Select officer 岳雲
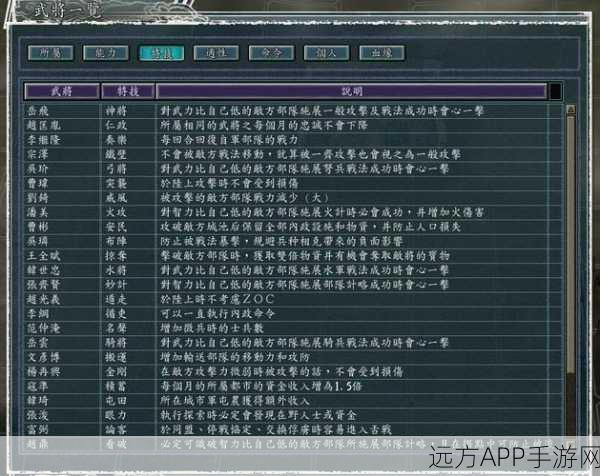Screen dimensions: 600x476 click(38, 342)
